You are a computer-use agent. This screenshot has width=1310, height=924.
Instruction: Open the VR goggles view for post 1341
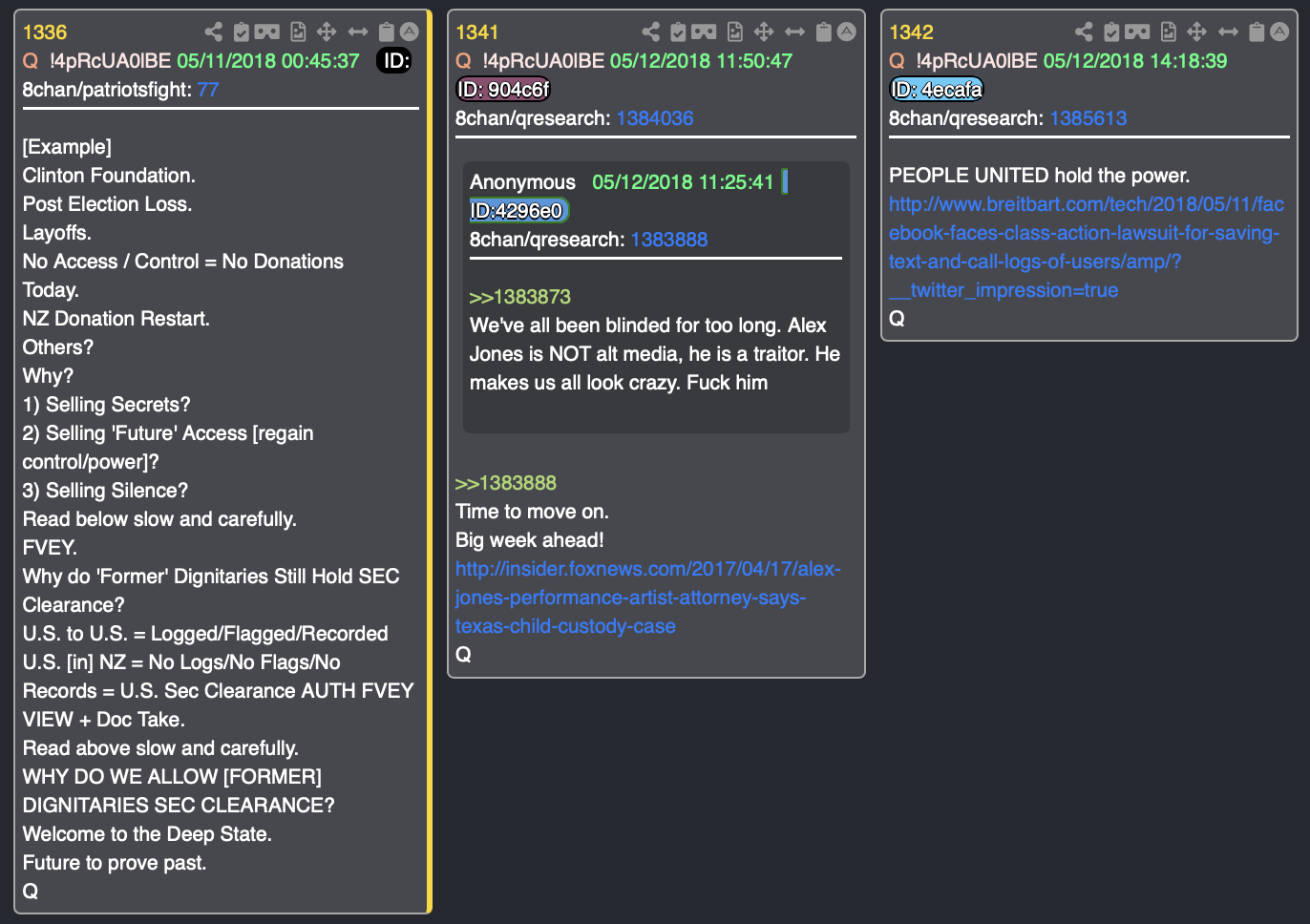704,31
